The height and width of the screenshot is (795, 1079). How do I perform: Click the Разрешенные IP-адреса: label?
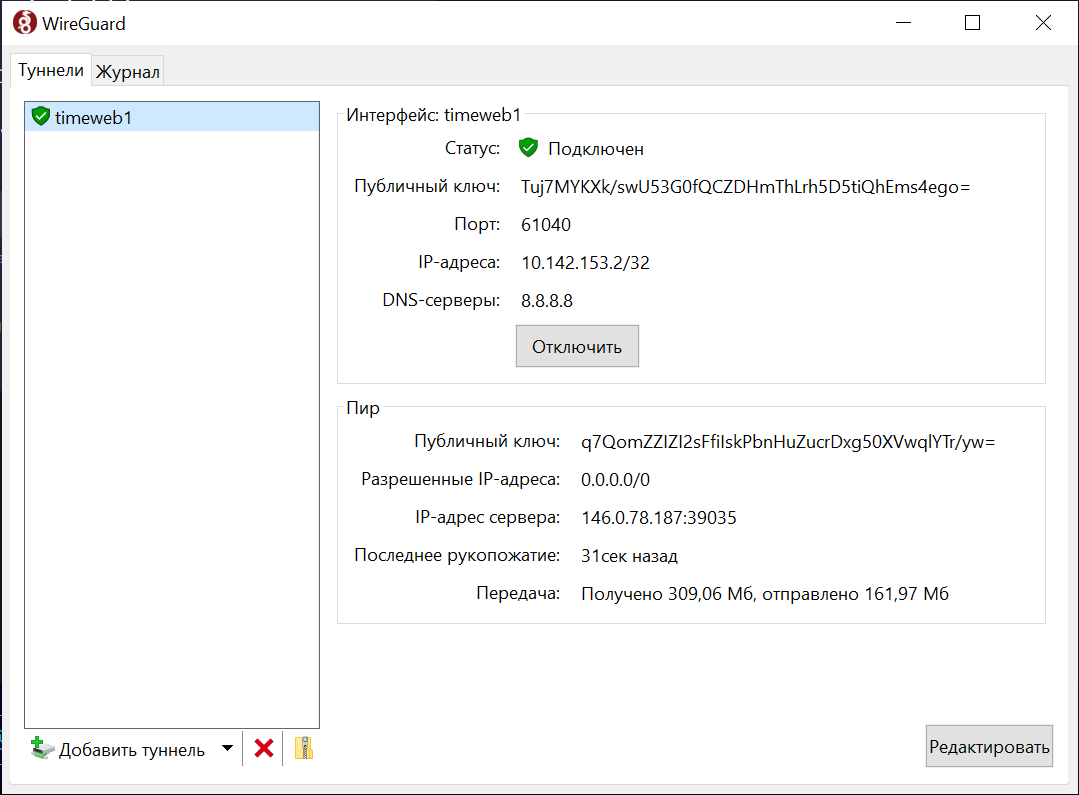(460, 479)
